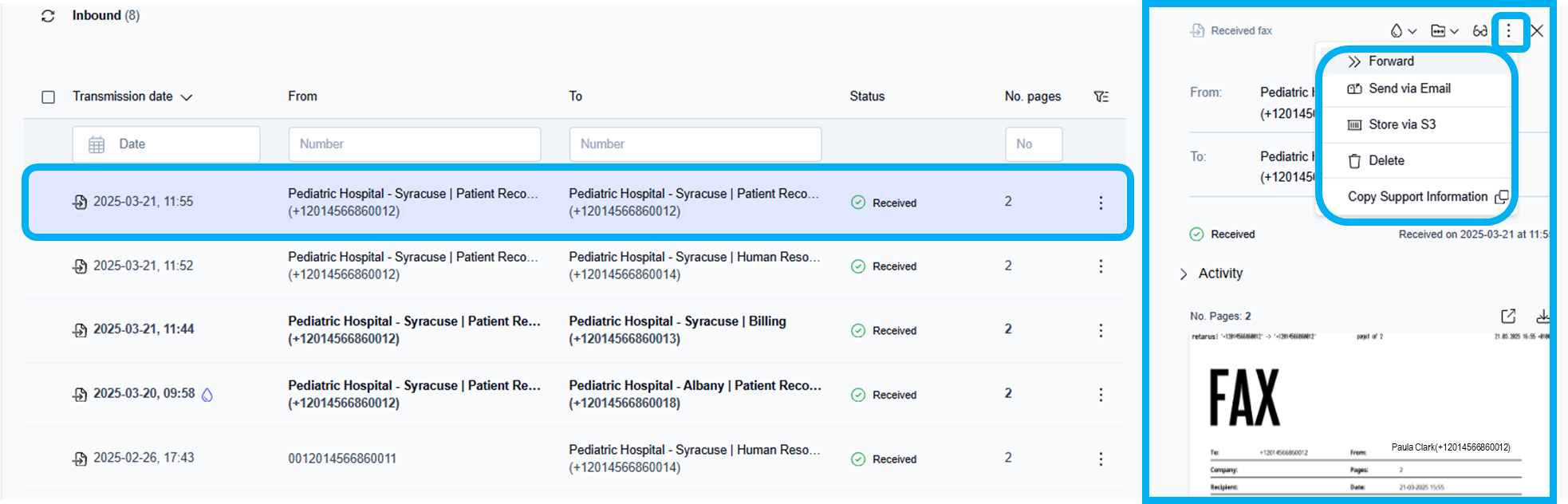This screenshot has width=1568, height=504.
Task: Download the fax using download icon
Action: [x=1542, y=316]
